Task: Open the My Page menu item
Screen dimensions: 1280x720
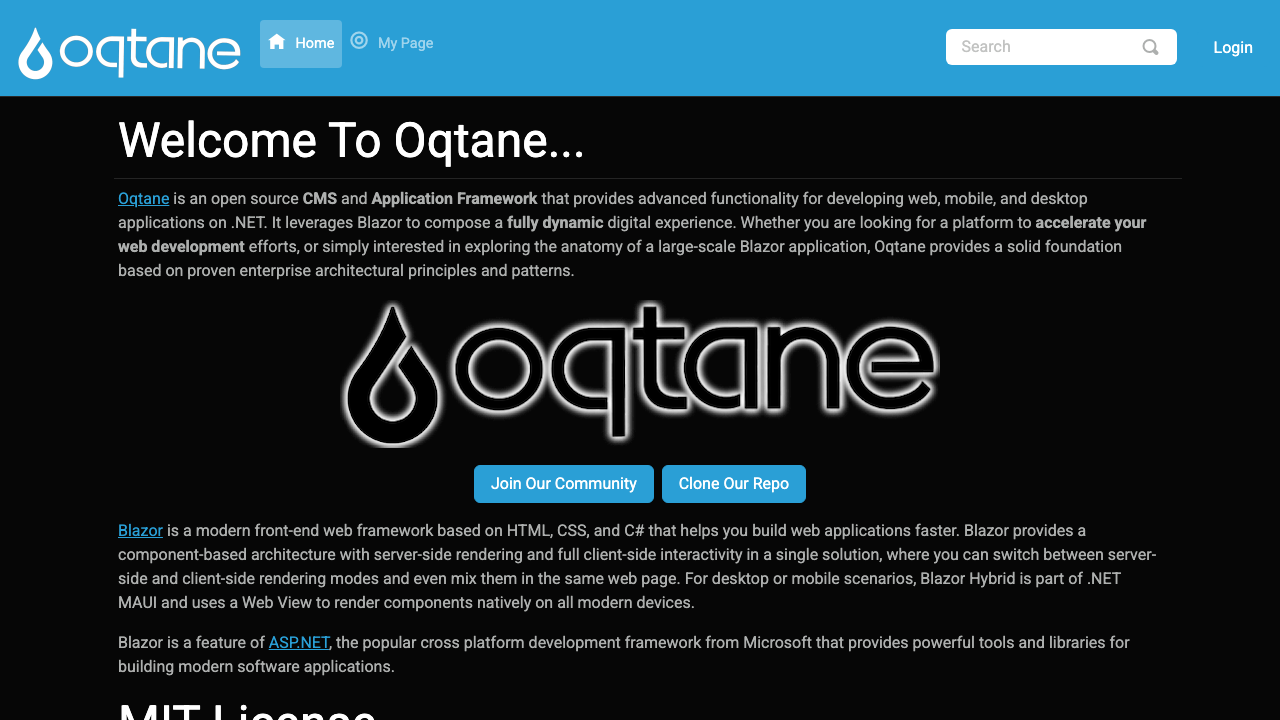Action: (392, 43)
